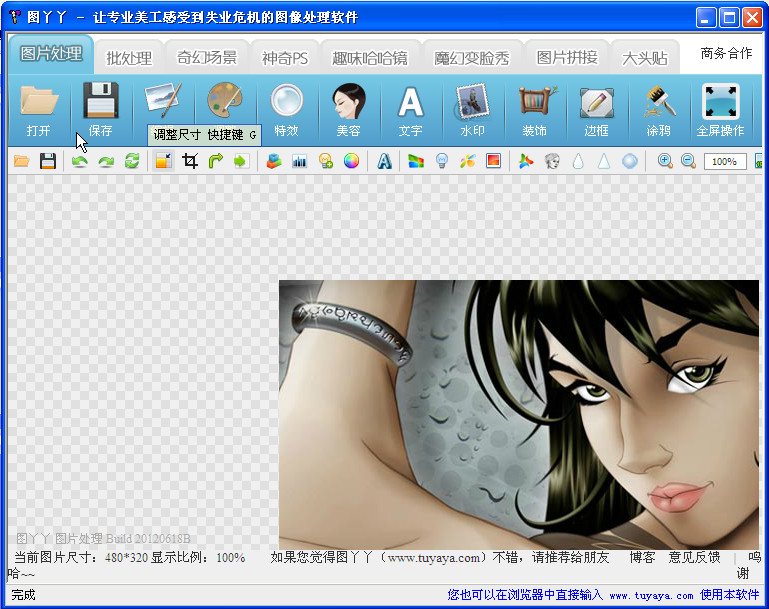Open the large picture-and-pencil editing tool
The height and width of the screenshot is (609, 769).
coord(163,101)
